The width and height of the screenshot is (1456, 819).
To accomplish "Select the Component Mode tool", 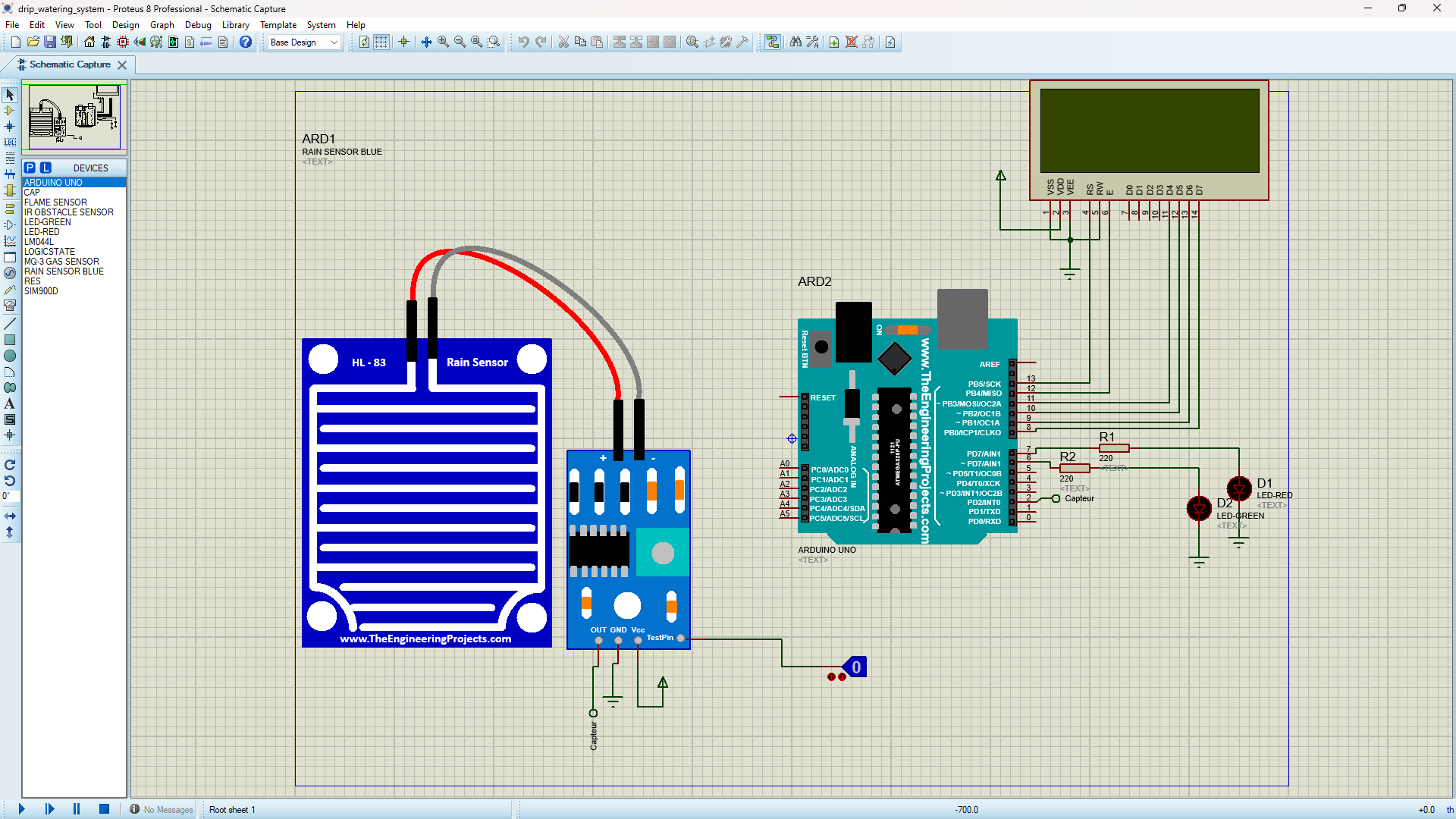I will (10, 111).
